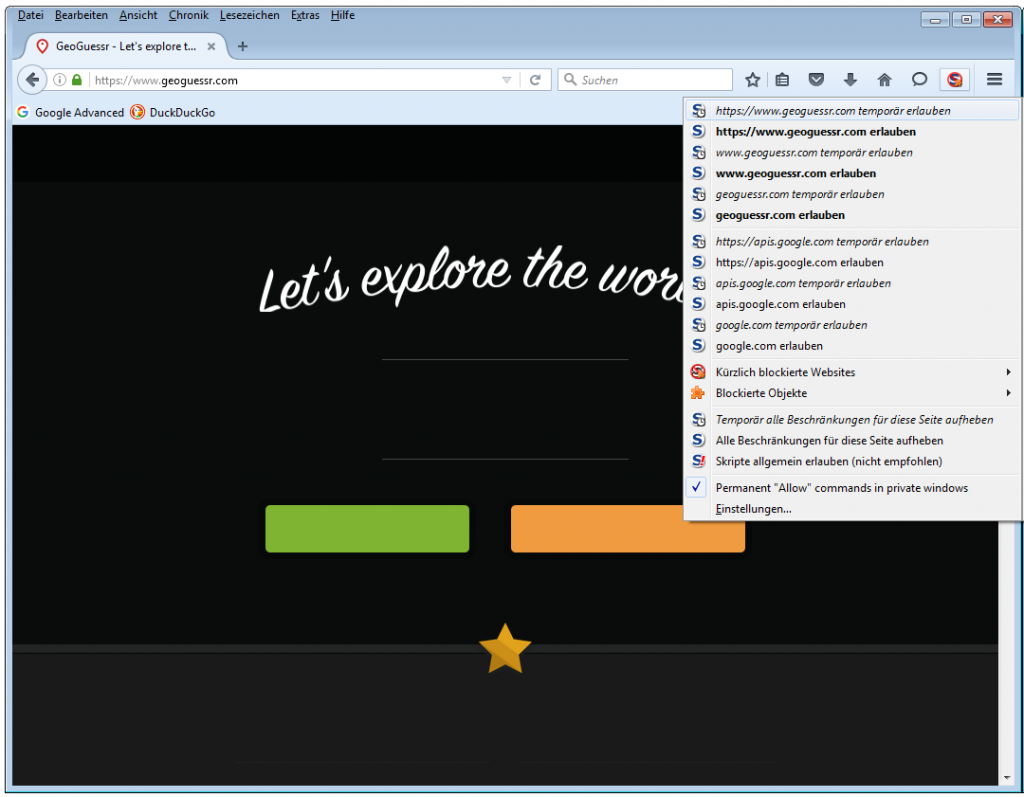Maximize the Firefox window
Screen dimensions: 1024x797
(967, 20)
